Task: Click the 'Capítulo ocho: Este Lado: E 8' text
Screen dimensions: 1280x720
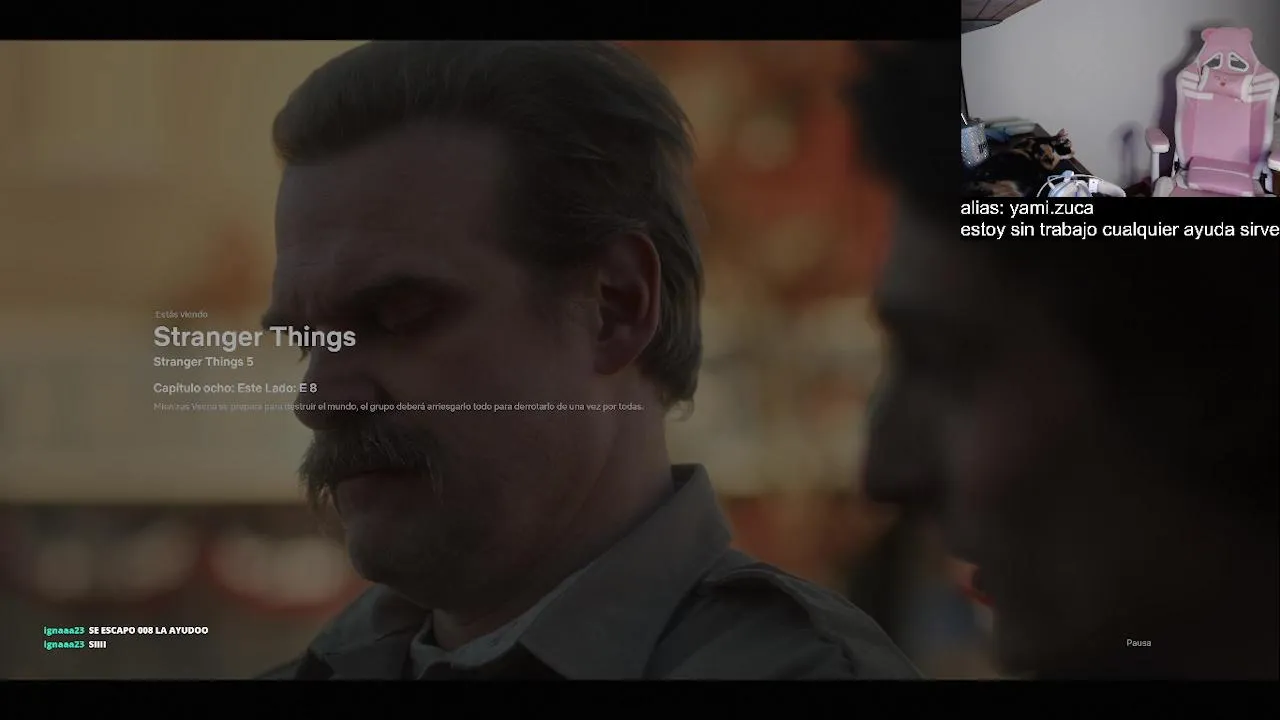Action: (x=235, y=388)
